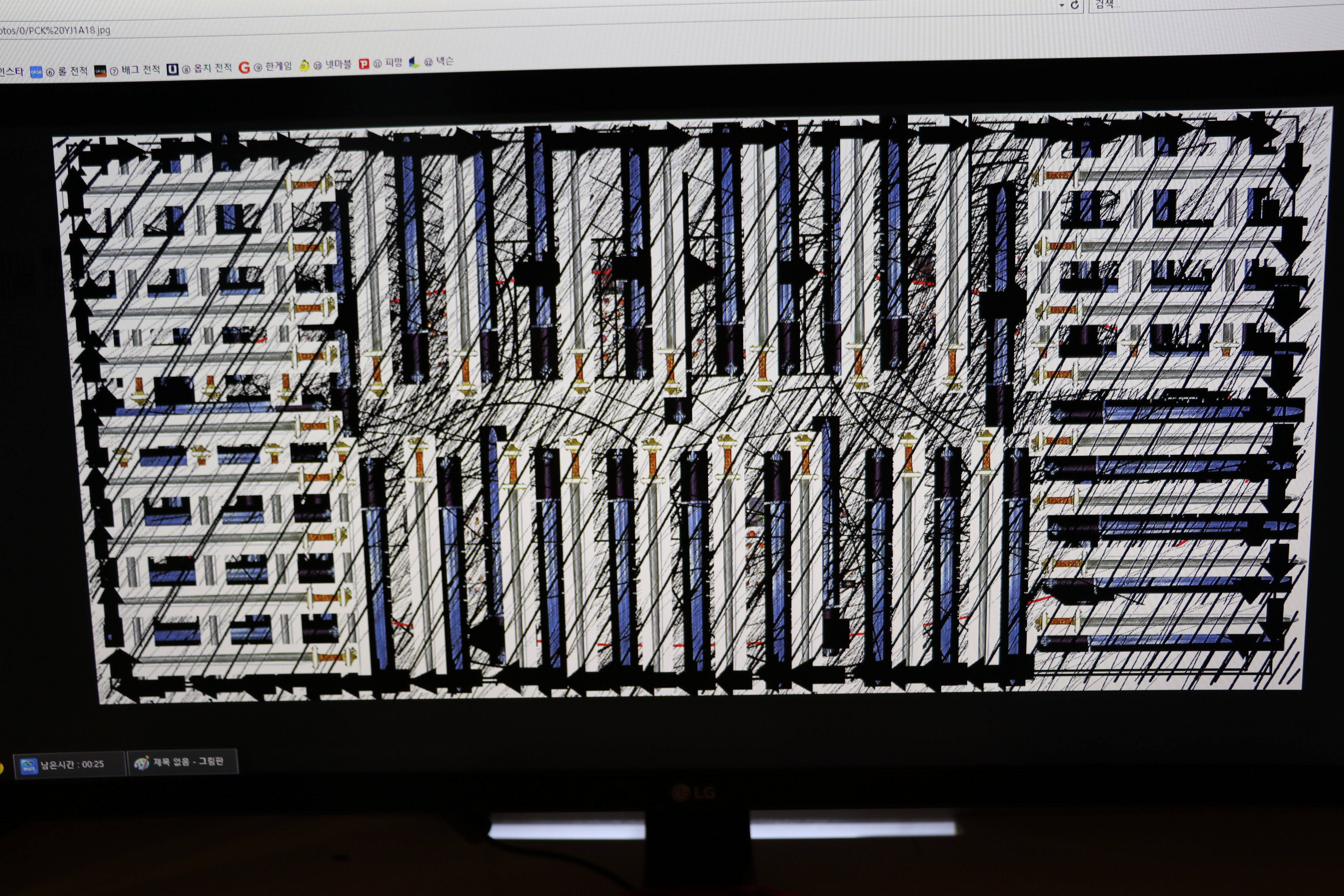
Task: Open the 인스타 bookmark link
Action: 11,72
